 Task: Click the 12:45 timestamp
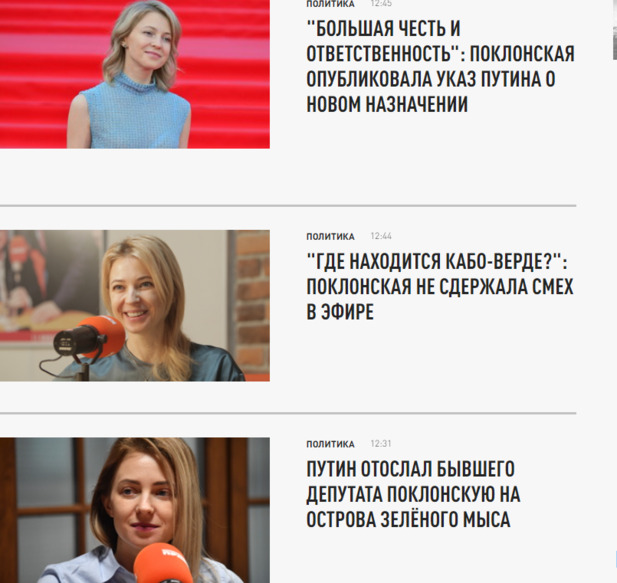381,4
